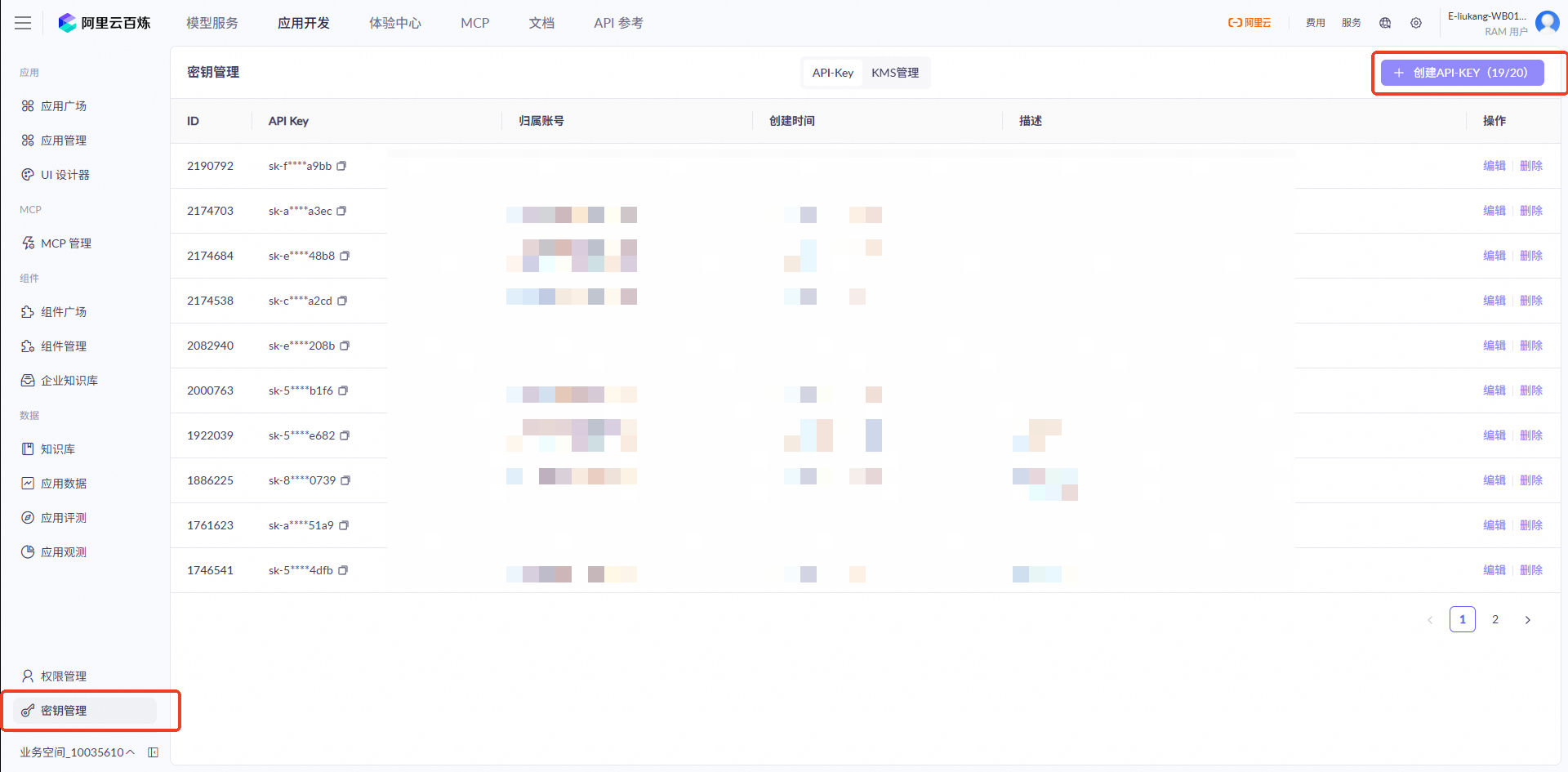
Task: Delete the key with ID 2190792
Action: [x=1531, y=166]
